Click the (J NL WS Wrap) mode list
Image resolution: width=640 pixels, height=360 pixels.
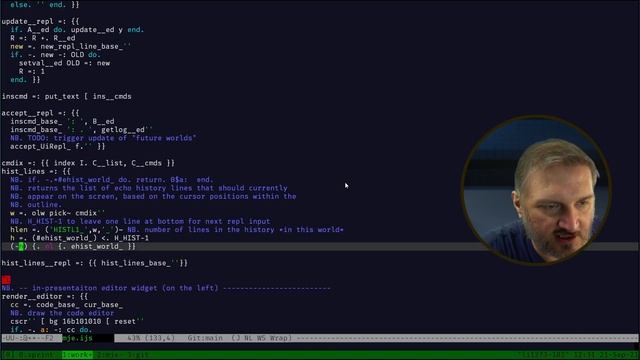point(262,338)
